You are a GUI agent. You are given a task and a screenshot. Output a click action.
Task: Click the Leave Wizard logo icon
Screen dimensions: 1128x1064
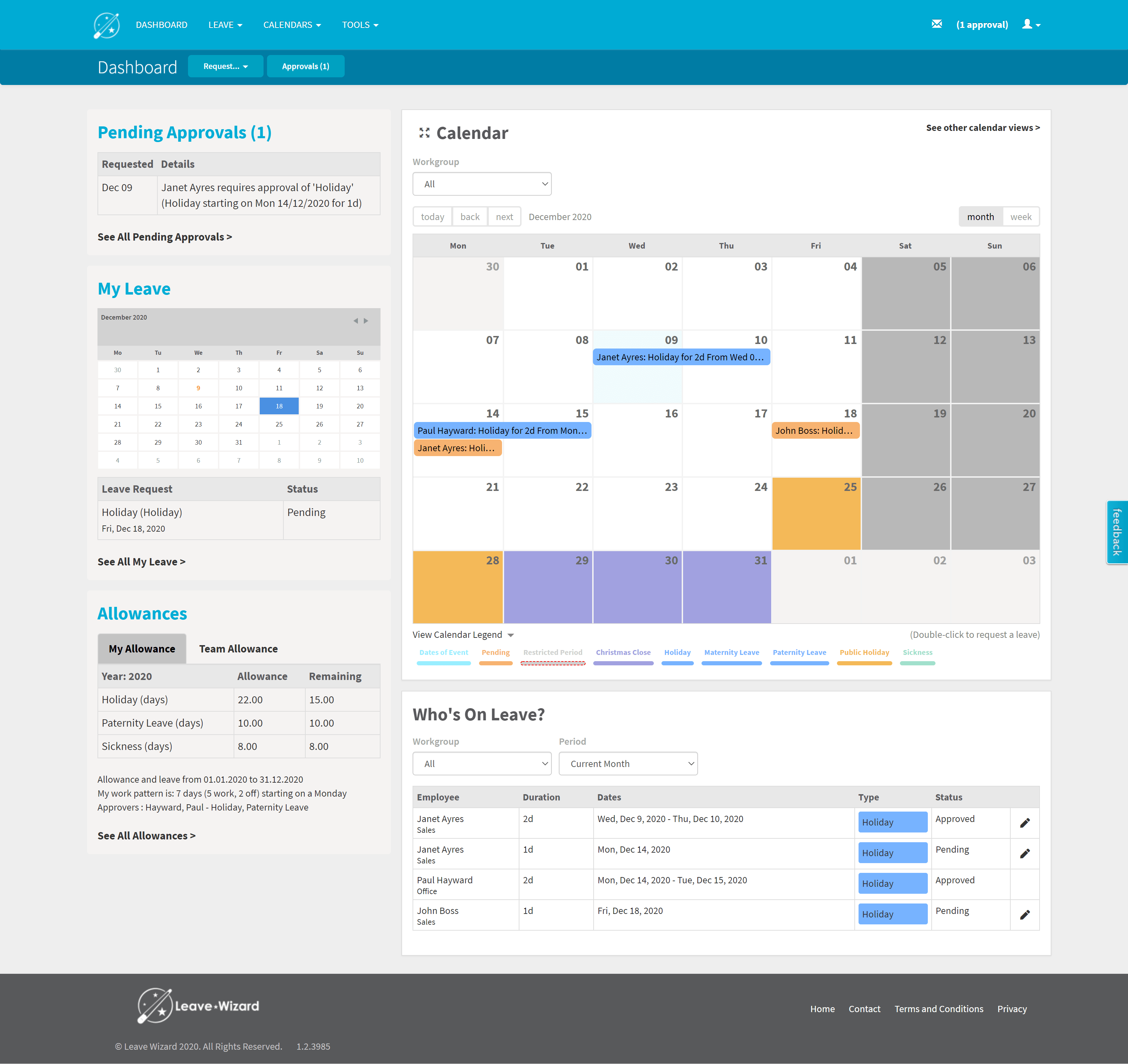tap(106, 25)
